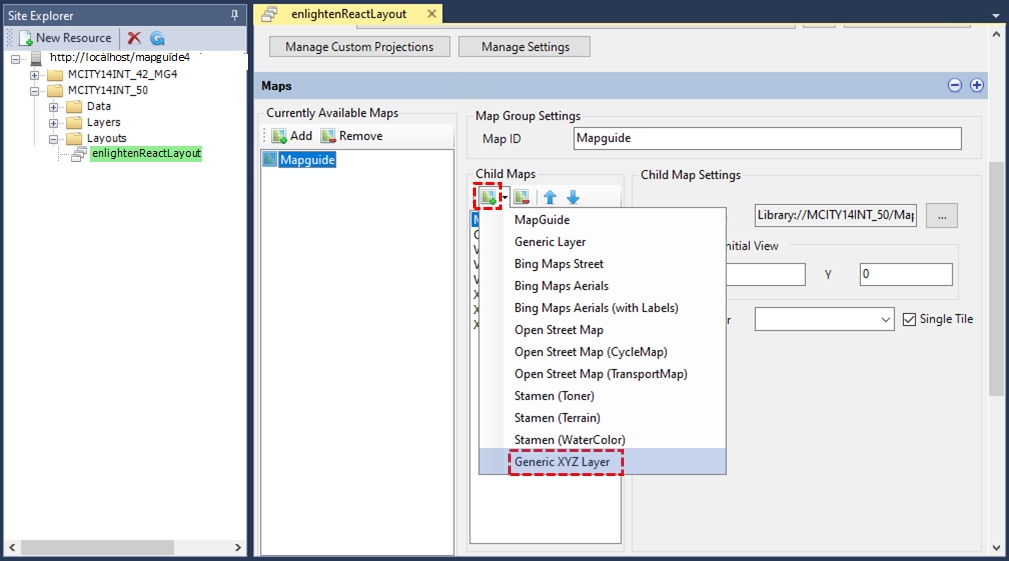This screenshot has height=561, width=1009.
Task: Choose Generic XYZ Layer from menu
Action: [x=566, y=462]
